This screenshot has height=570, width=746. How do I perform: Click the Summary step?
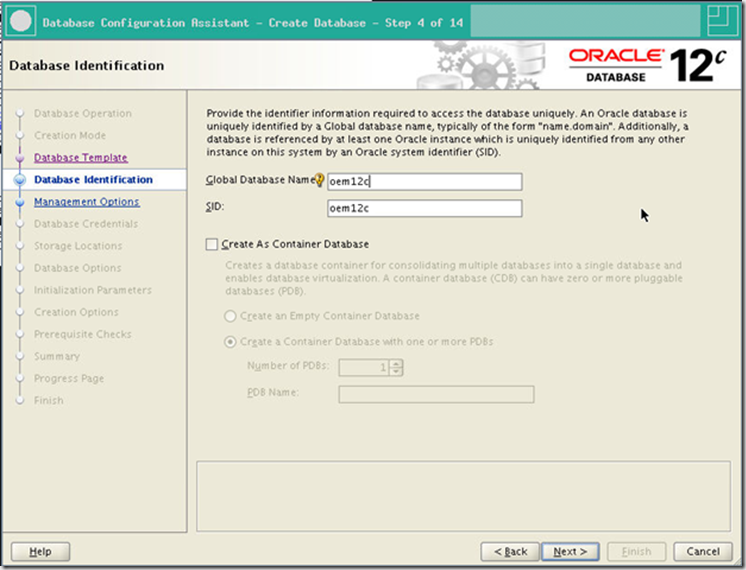(x=57, y=356)
